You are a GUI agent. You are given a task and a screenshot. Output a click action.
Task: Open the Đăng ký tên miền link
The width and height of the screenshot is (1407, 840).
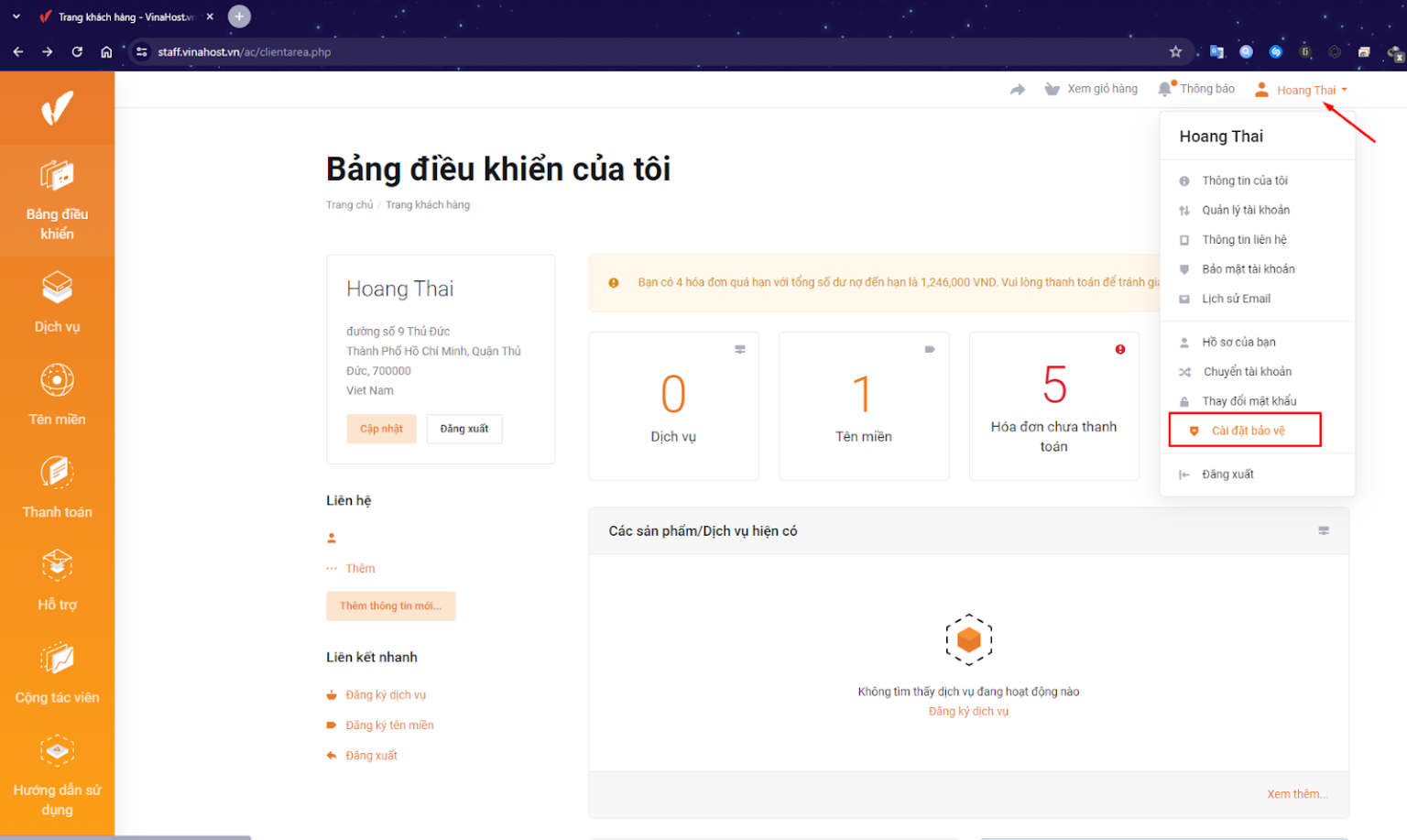pos(389,725)
